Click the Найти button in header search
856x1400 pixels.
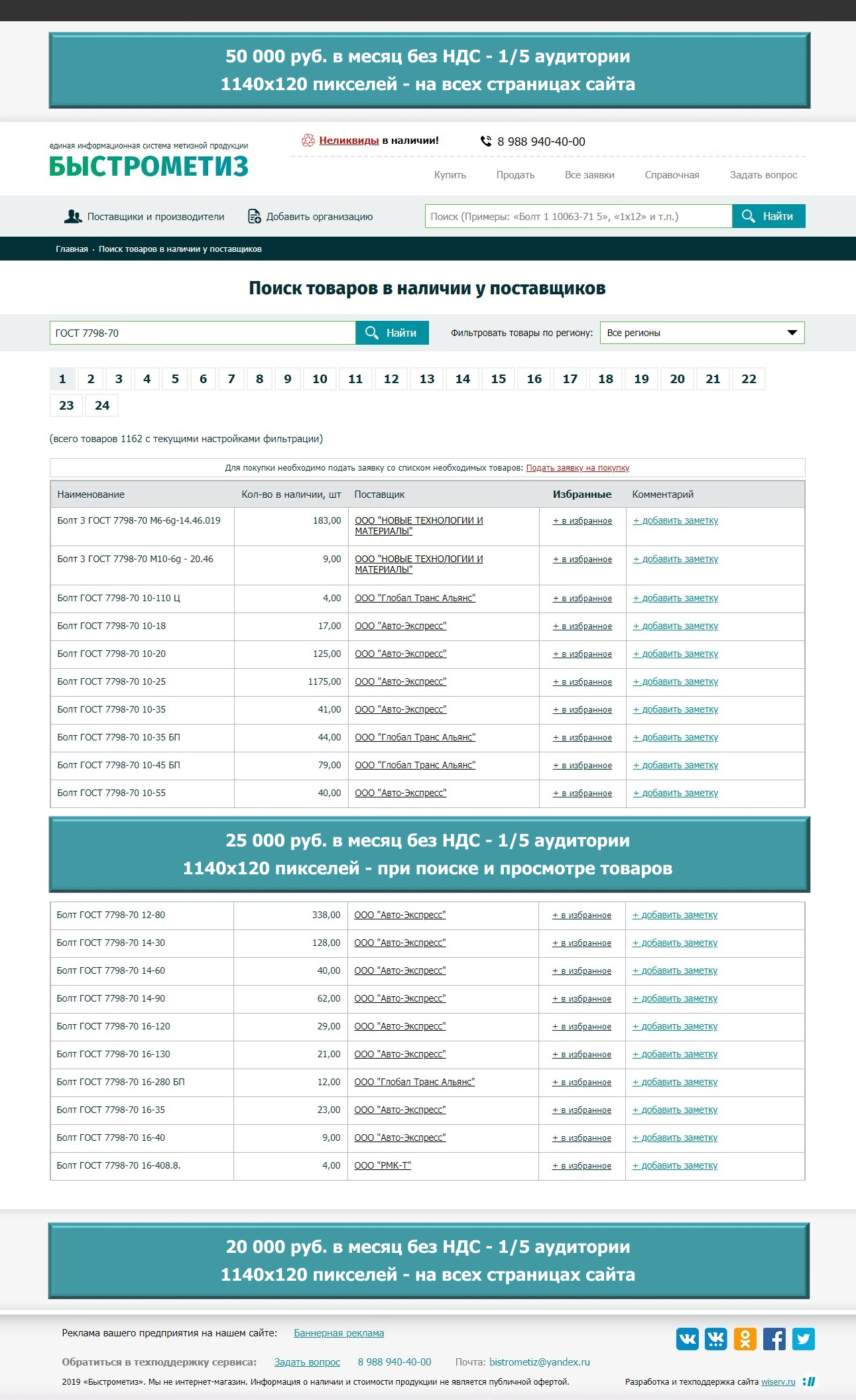point(768,216)
